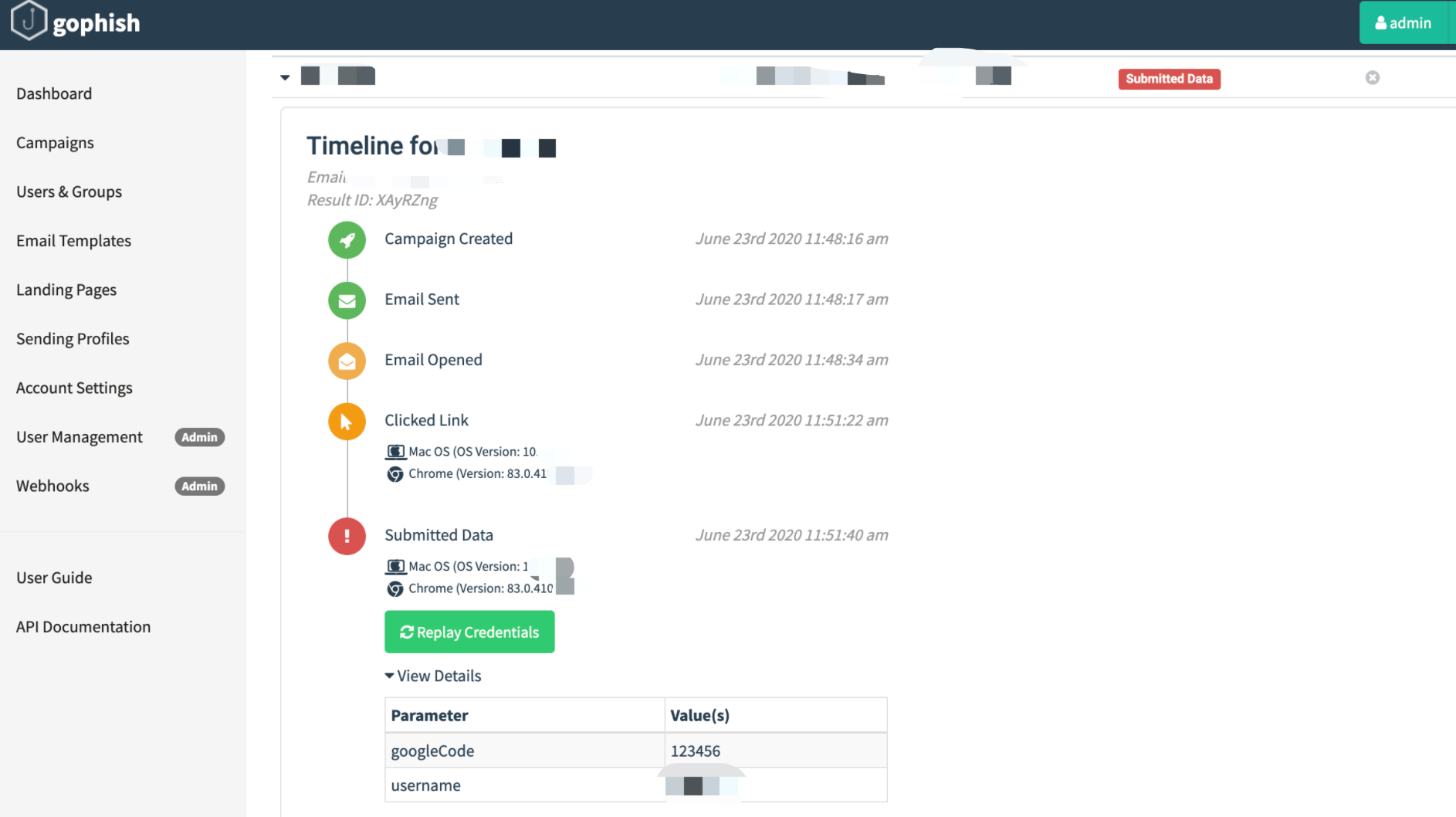This screenshot has width=1456, height=817.
Task: Click the gophish logo icon
Action: coord(29,21)
